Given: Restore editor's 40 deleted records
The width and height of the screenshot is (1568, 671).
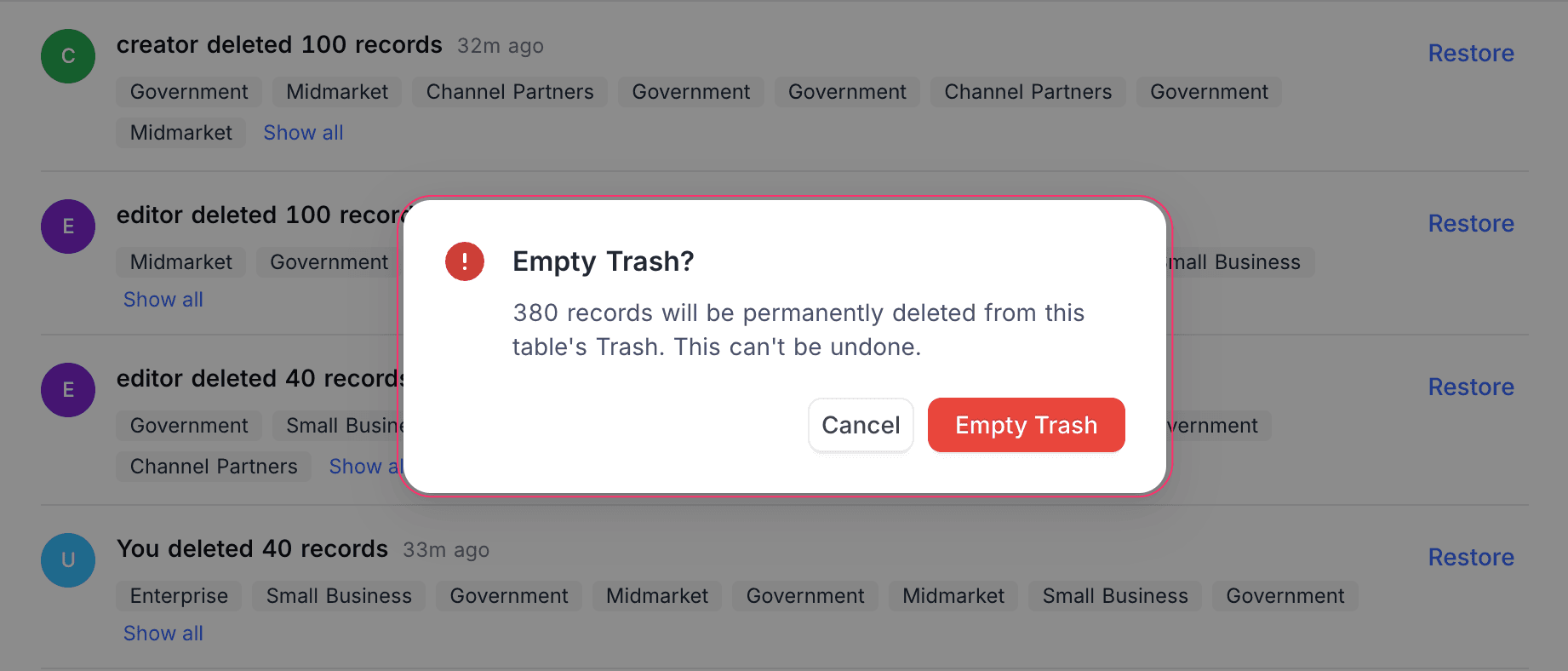Looking at the screenshot, I should pyautogui.click(x=1471, y=387).
